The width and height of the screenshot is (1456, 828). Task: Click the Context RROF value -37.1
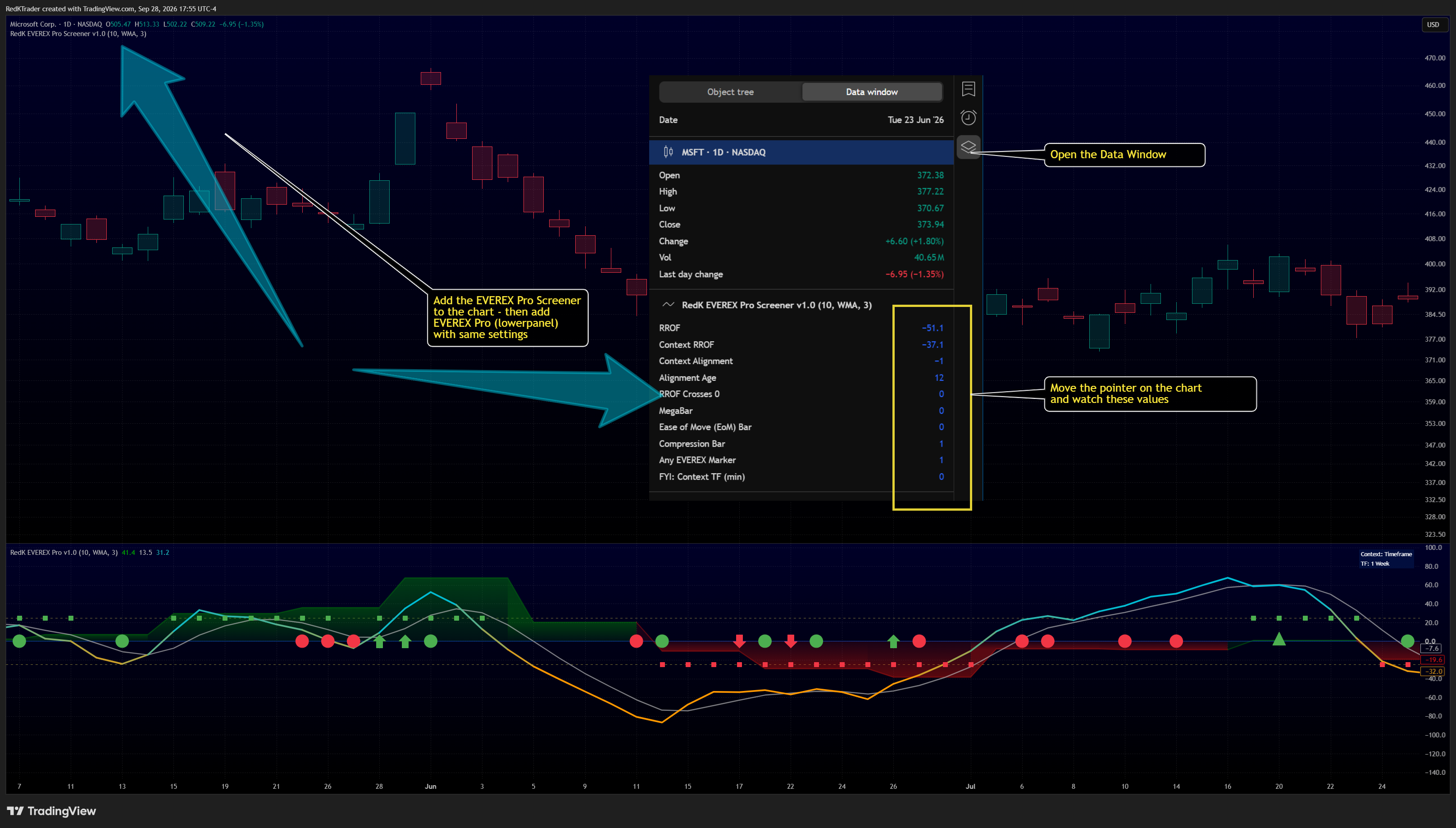(x=933, y=345)
